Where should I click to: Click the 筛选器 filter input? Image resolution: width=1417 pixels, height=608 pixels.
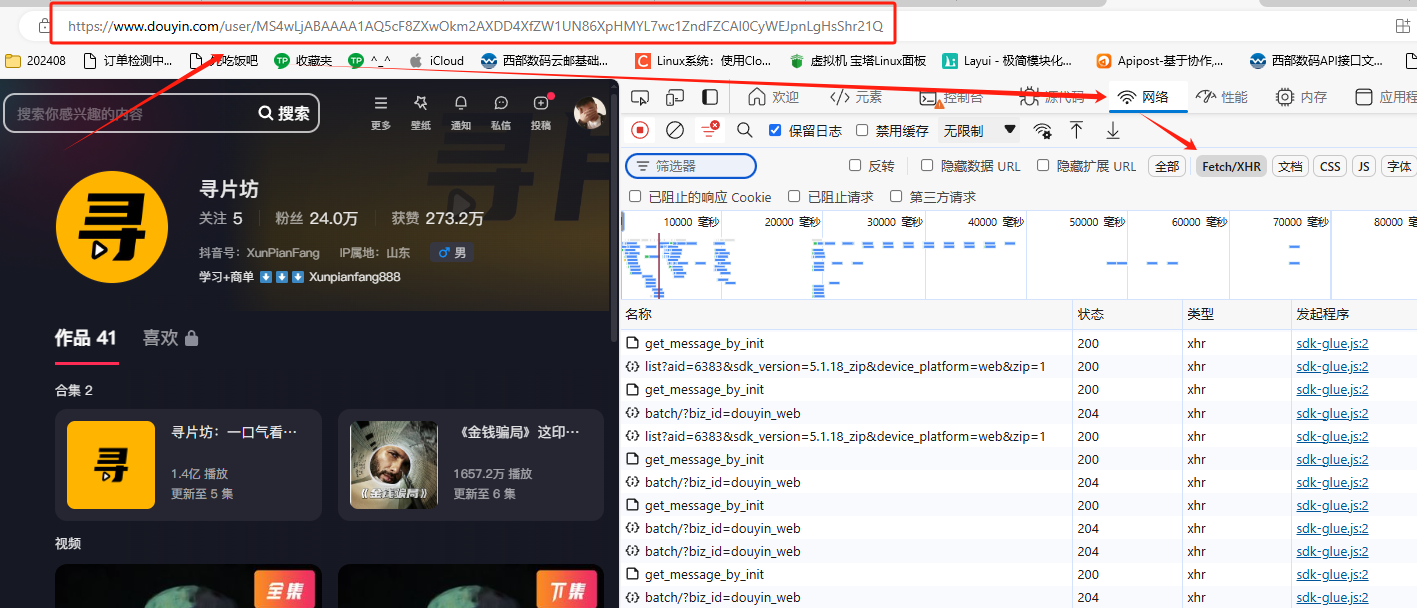click(x=691, y=166)
